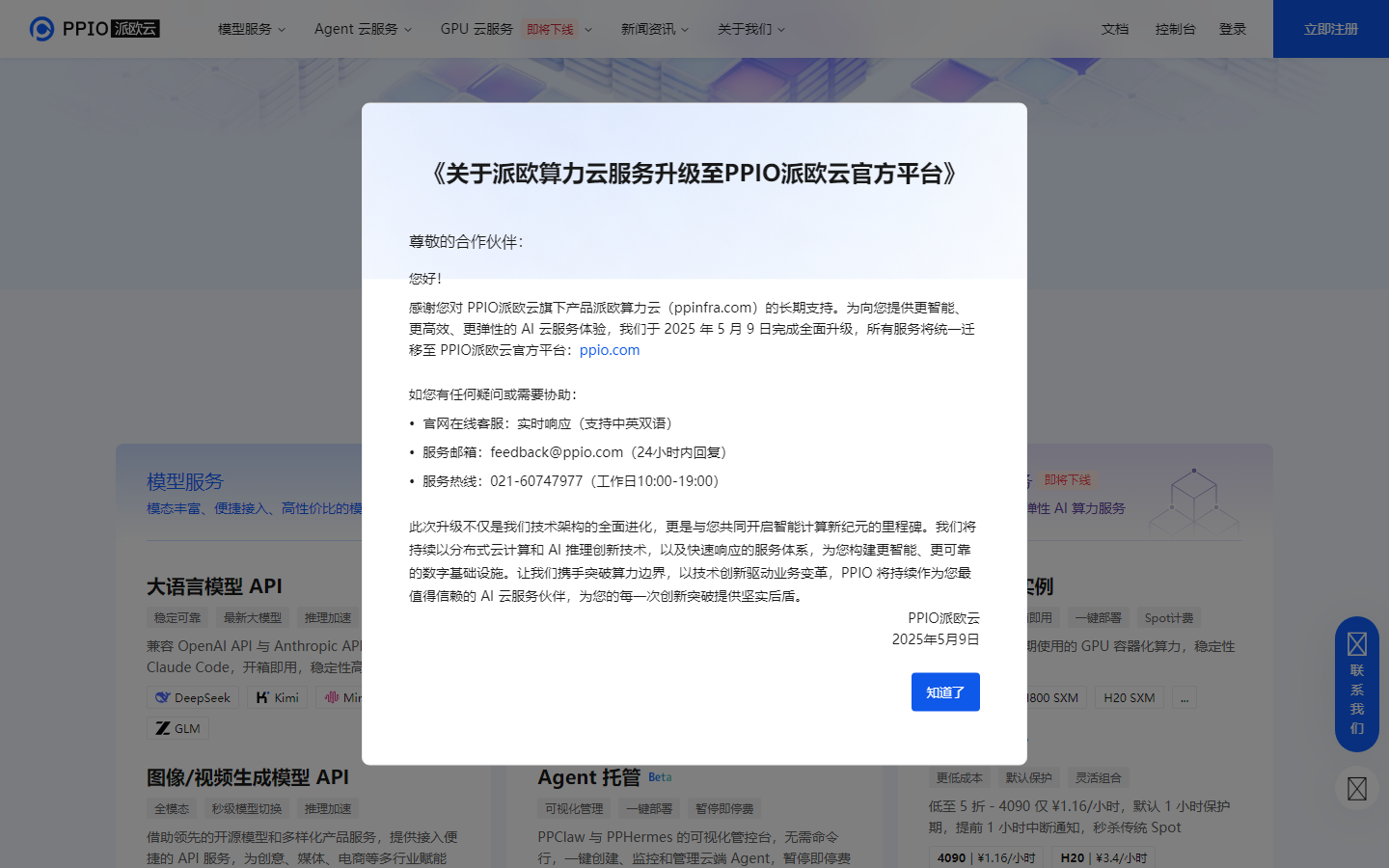Click 登录 to sign in

click(1233, 29)
